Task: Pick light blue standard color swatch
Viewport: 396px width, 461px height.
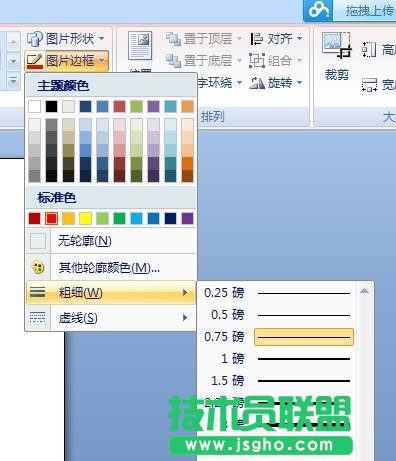Action: click(x=136, y=218)
